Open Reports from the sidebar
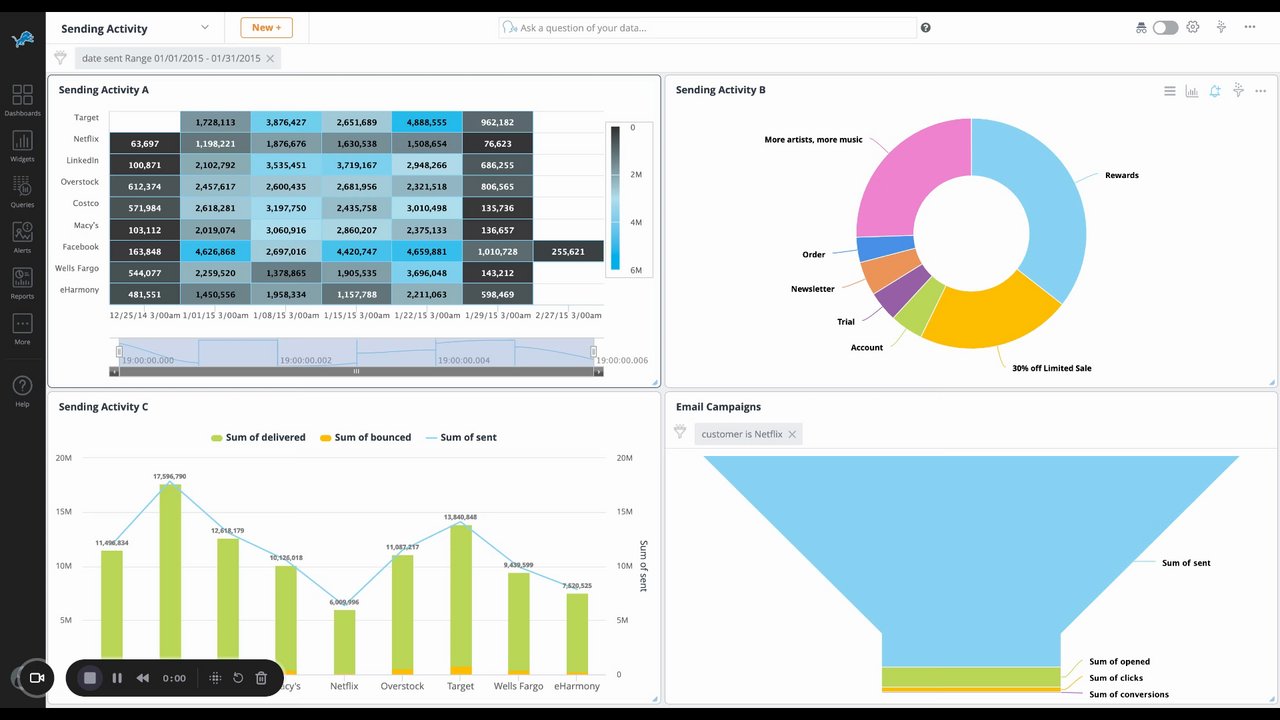1280x720 pixels. click(22, 284)
